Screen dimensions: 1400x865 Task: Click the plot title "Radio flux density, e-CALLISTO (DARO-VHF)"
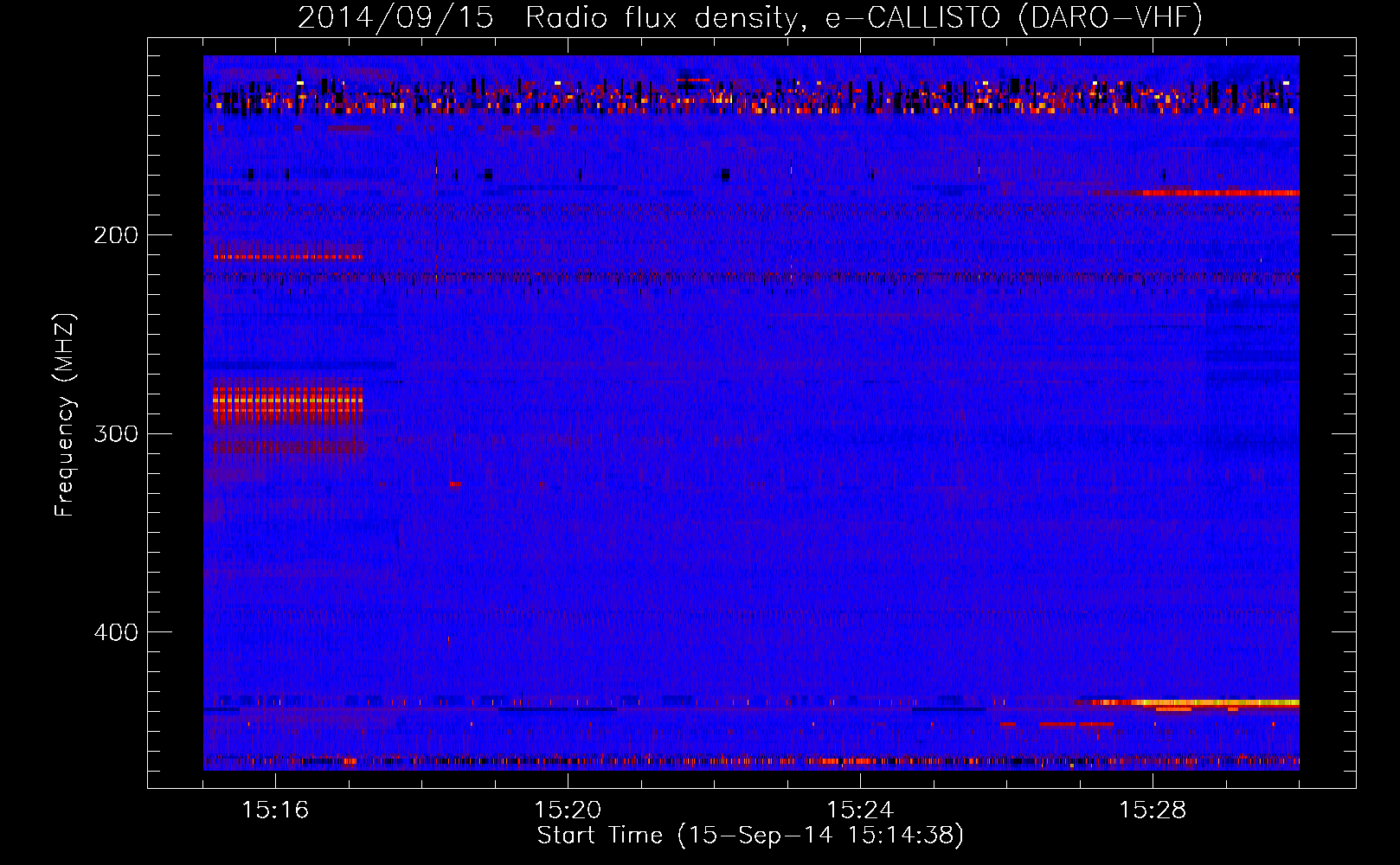click(x=864, y=17)
